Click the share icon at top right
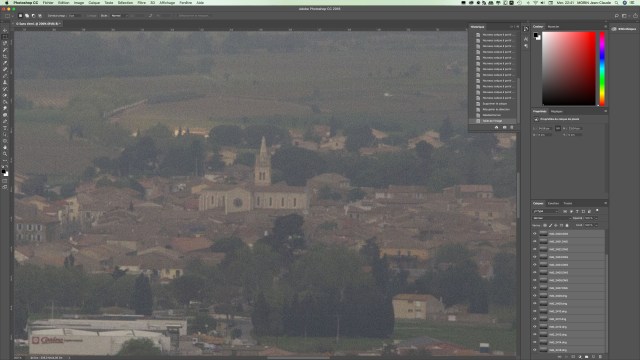 pyautogui.click(x=635, y=16)
